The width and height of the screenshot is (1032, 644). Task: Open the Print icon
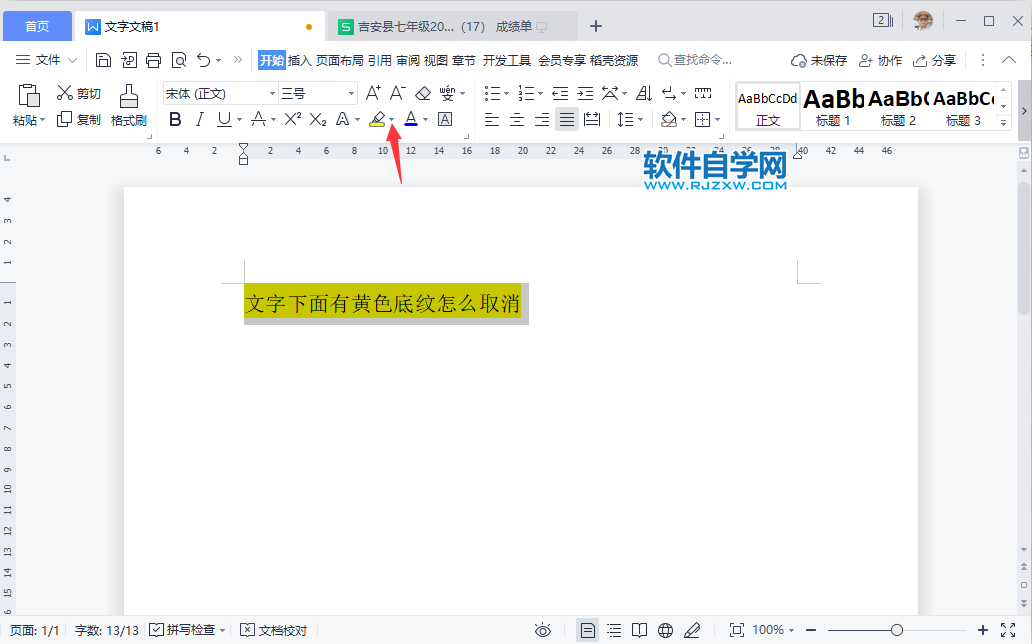pos(153,60)
